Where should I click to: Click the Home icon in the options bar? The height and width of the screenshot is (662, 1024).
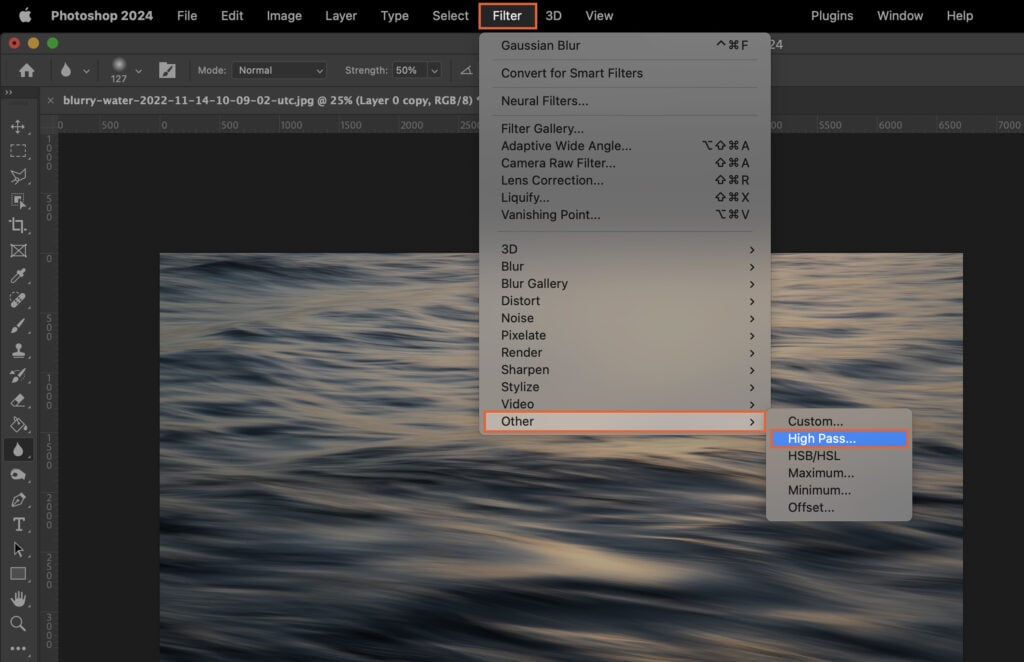click(x=27, y=70)
